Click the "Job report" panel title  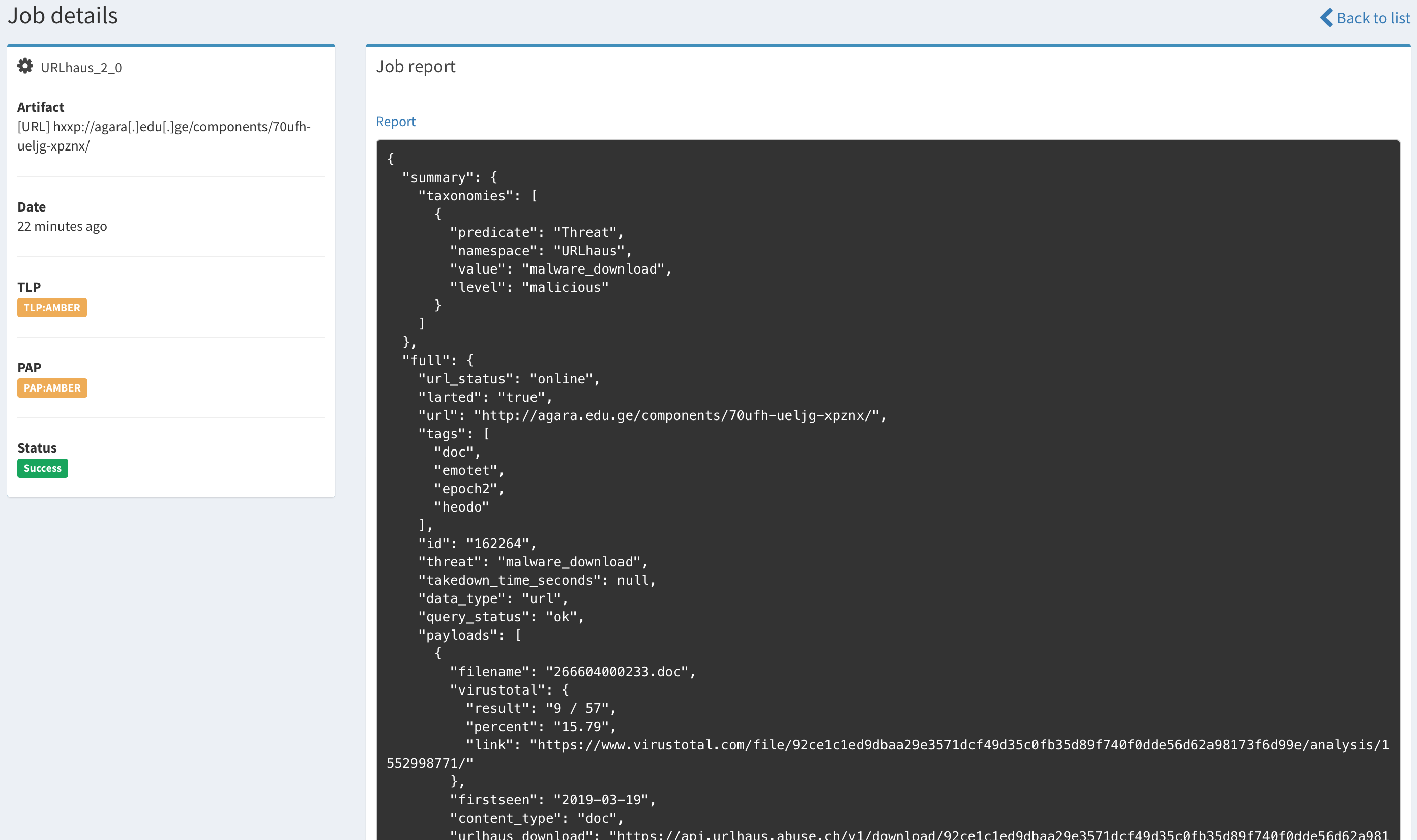(416, 66)
